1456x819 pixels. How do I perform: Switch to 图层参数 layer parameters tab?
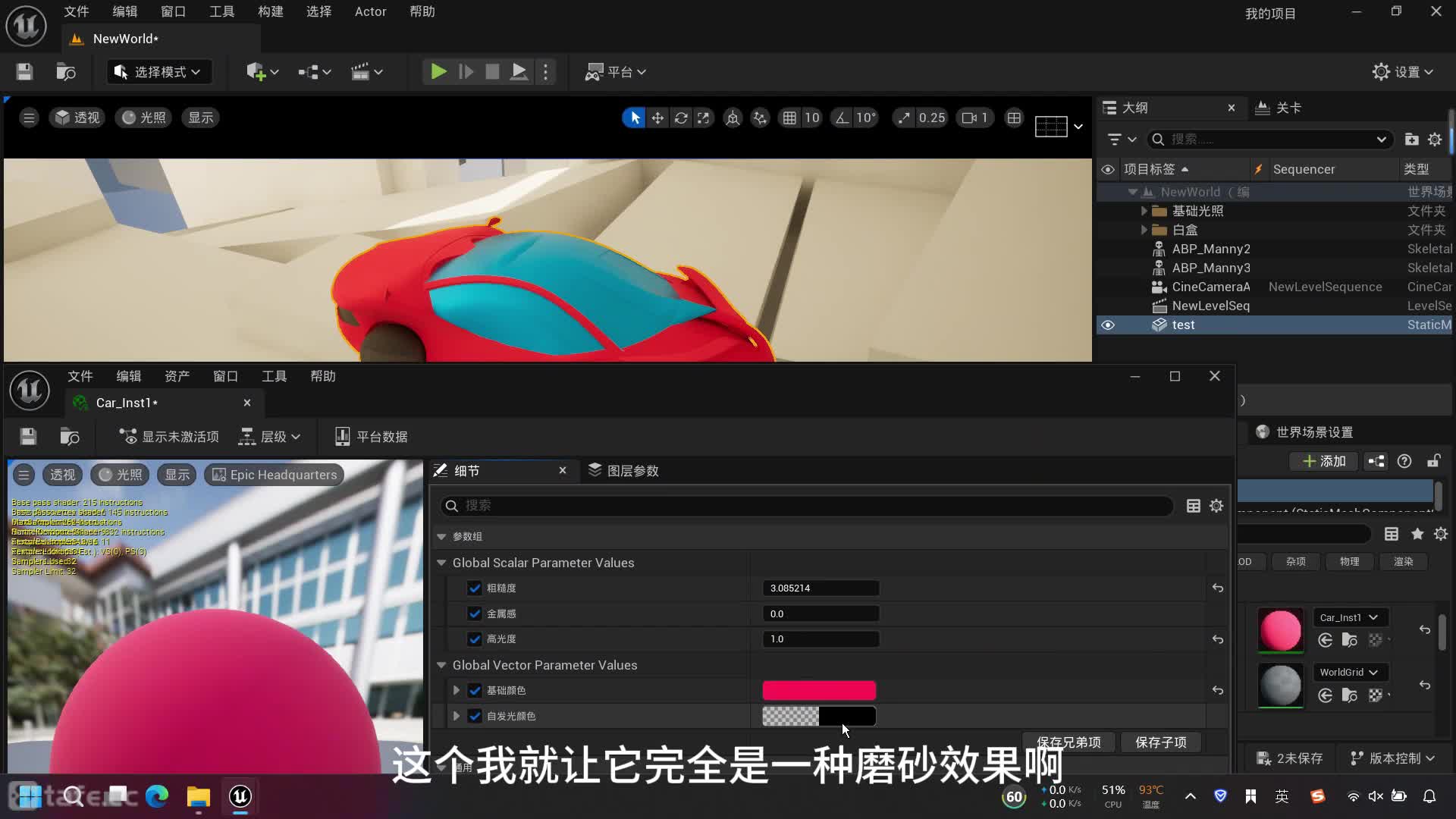623,471
